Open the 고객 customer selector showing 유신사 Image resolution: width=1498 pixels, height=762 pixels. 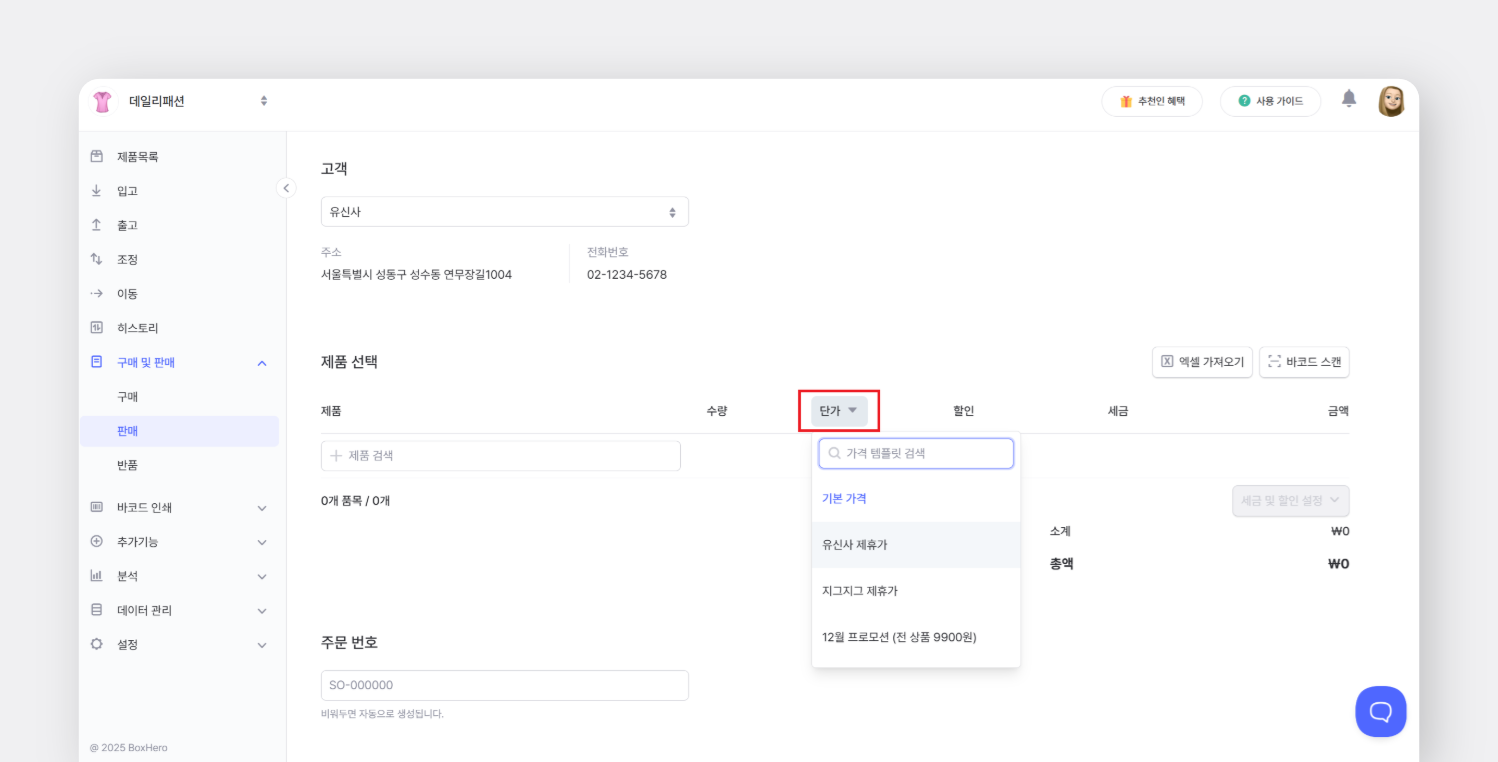[504, 211]
